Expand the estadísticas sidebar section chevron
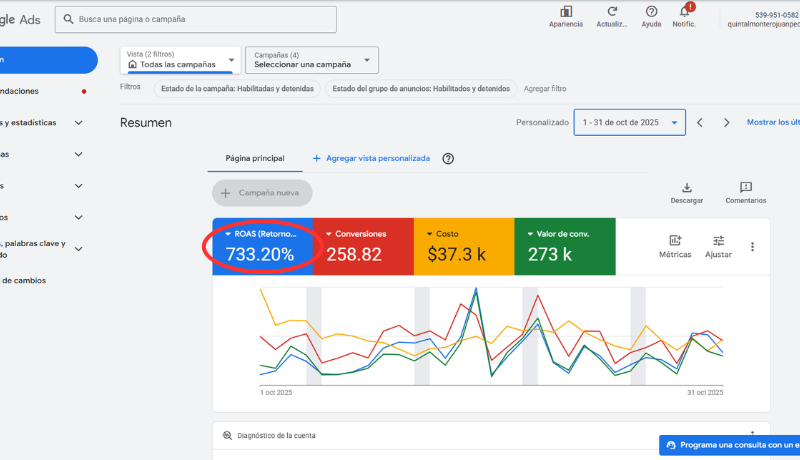 tap(79, 123)
